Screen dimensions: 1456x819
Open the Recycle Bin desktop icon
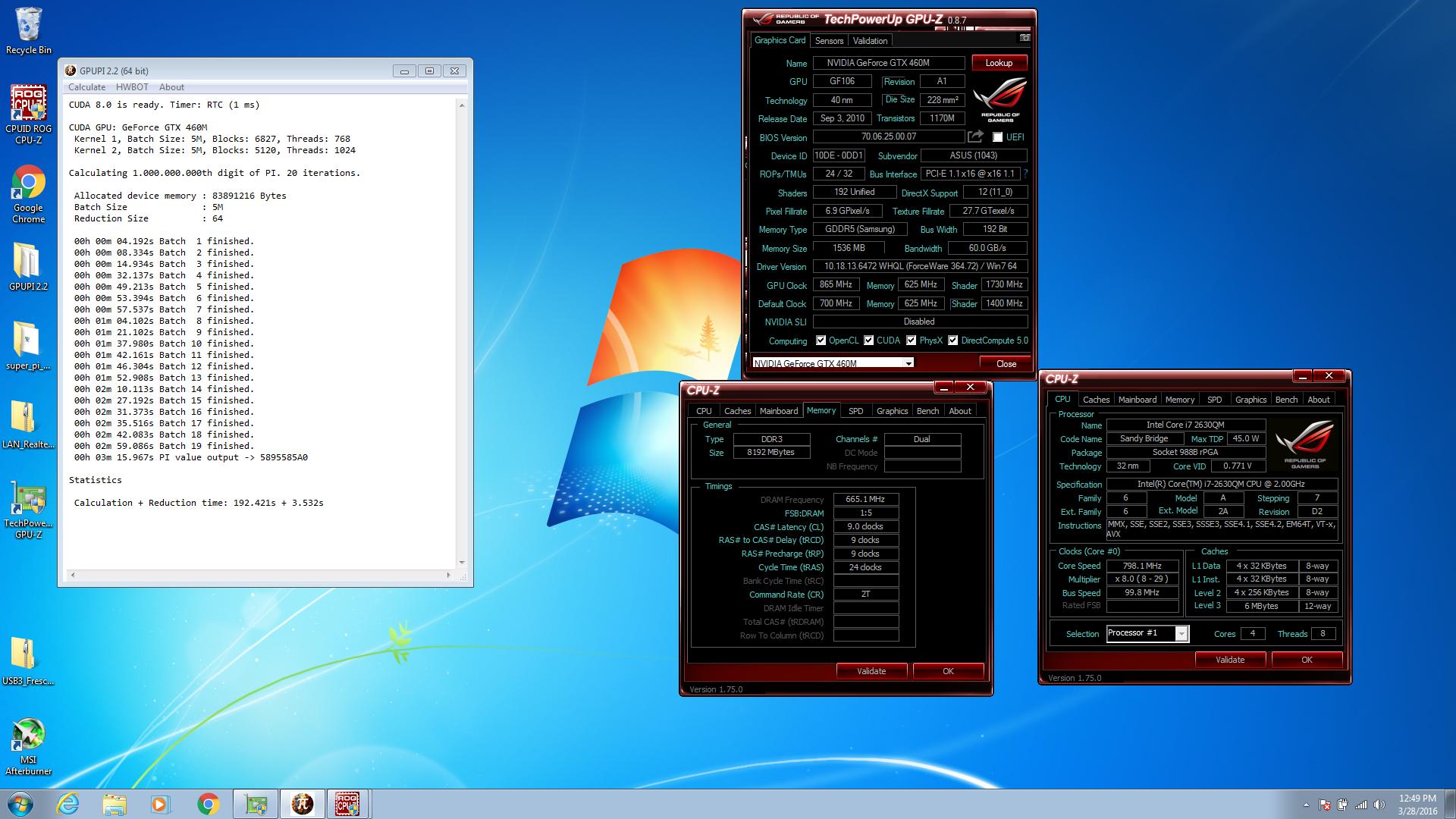(28, 31)
